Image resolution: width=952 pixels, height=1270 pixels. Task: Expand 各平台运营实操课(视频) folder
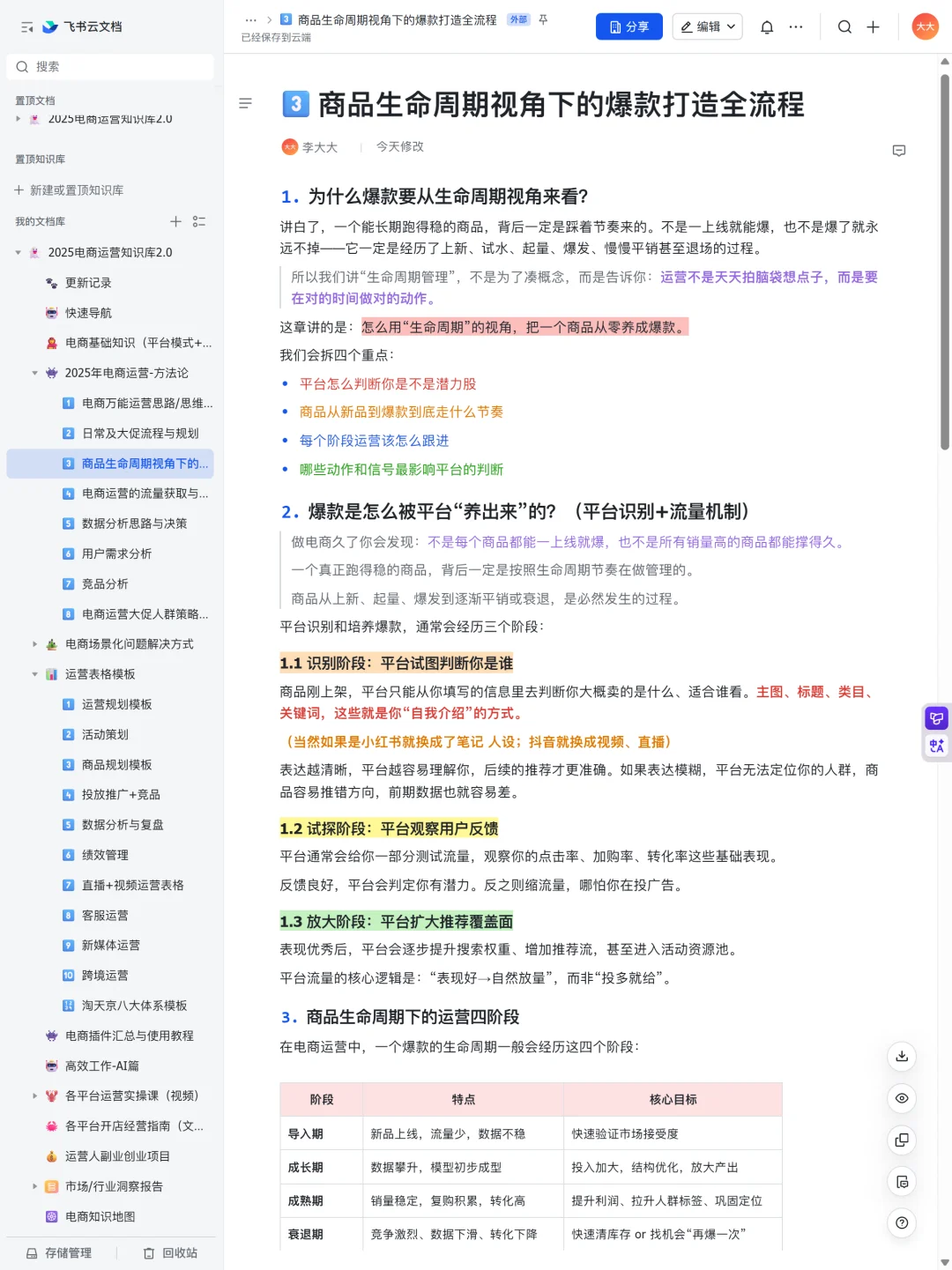coord(35,1096)
